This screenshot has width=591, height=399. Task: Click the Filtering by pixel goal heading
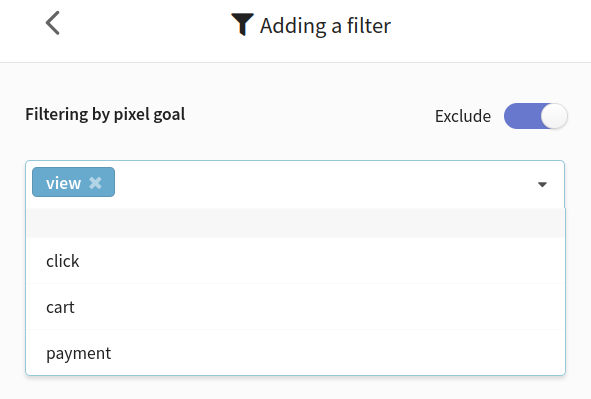point(105,114)
